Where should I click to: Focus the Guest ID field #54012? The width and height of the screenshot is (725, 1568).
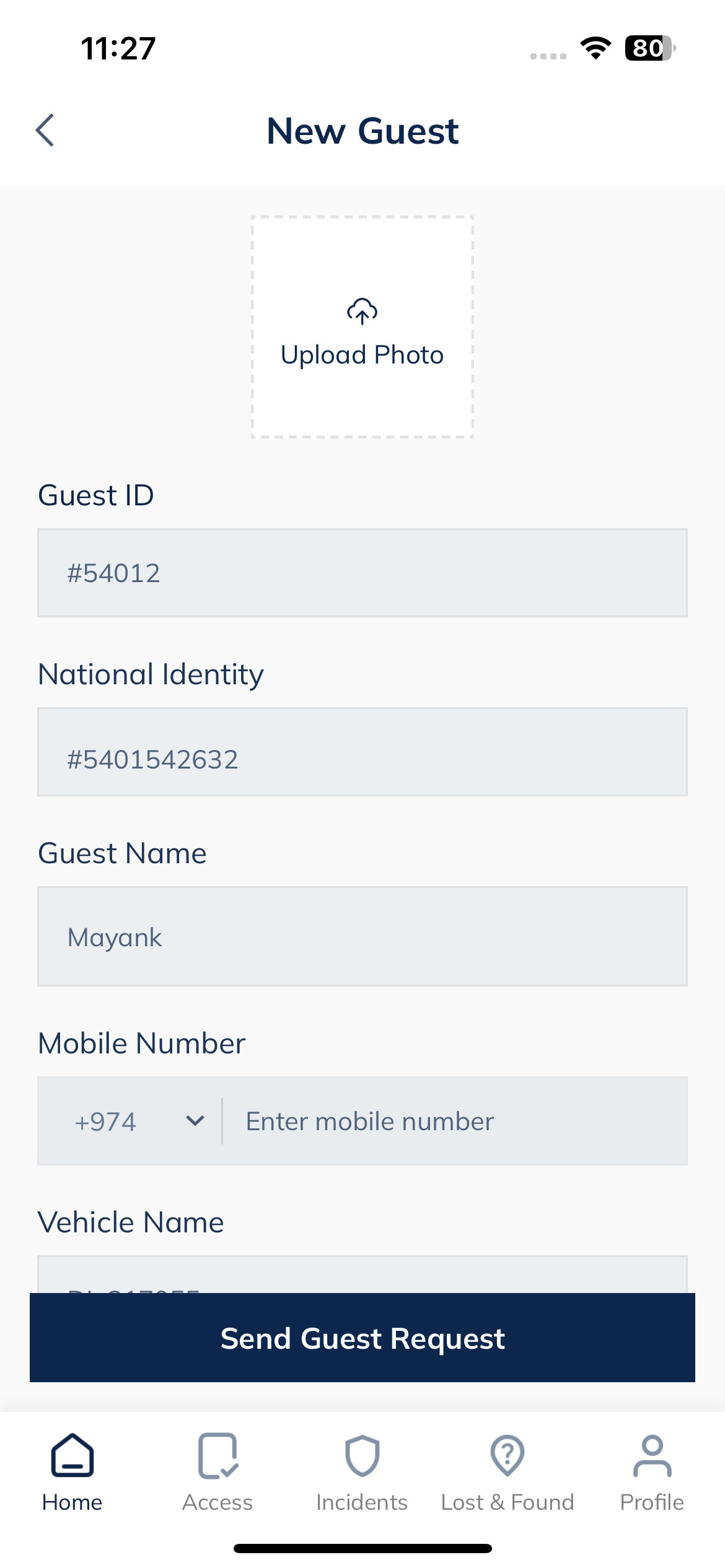362,573
